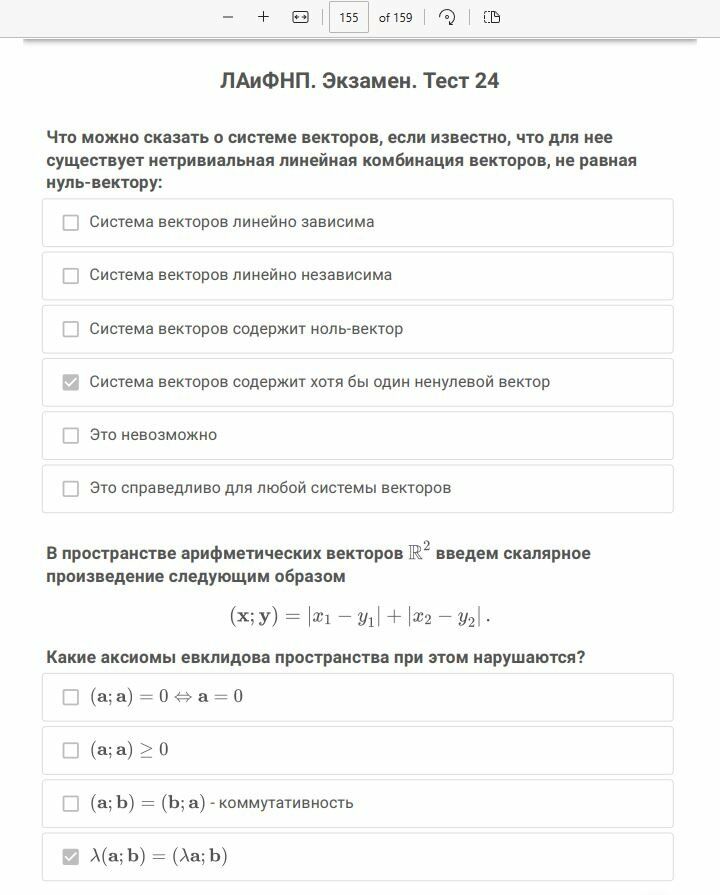Image resolution: width=720 pixels, height=895 pixels.
Task: Click the page number field showing 155
Action: pos(349,17)
